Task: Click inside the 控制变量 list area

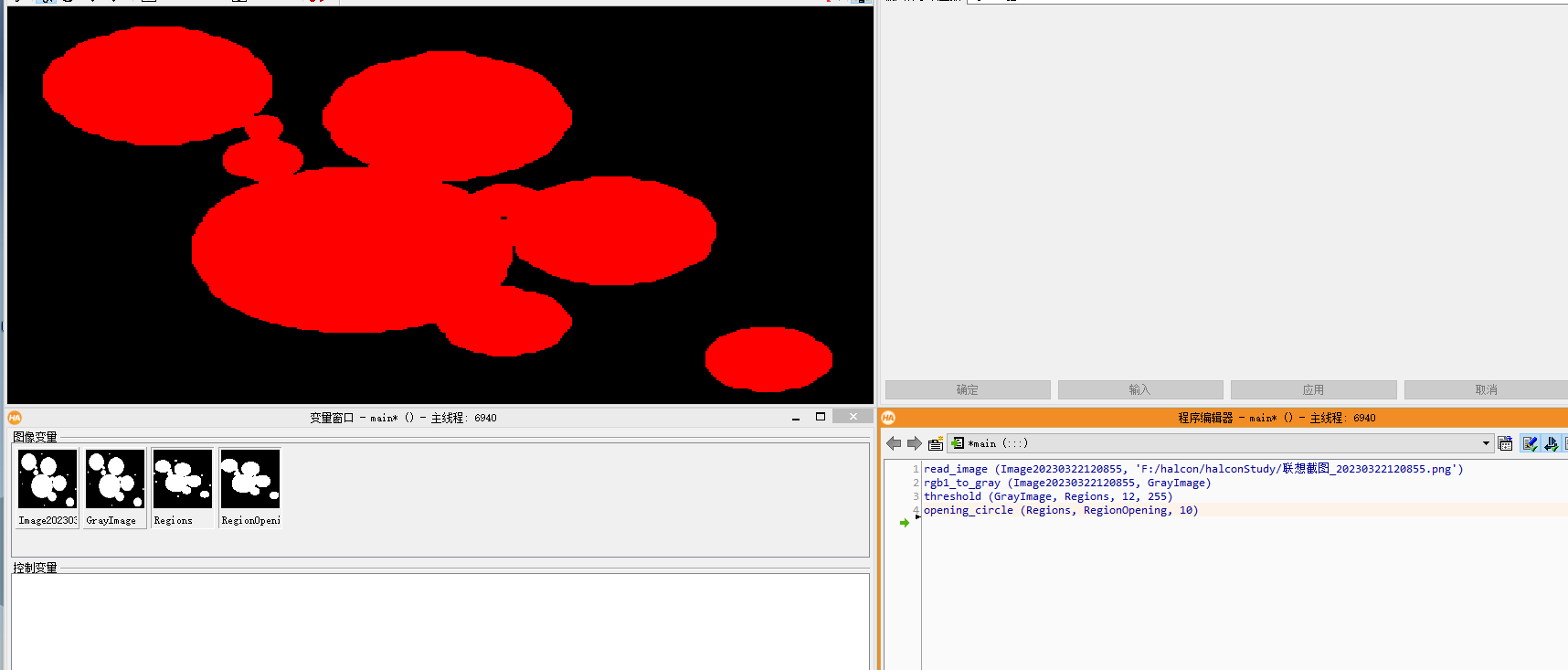Action: (440, 622)
